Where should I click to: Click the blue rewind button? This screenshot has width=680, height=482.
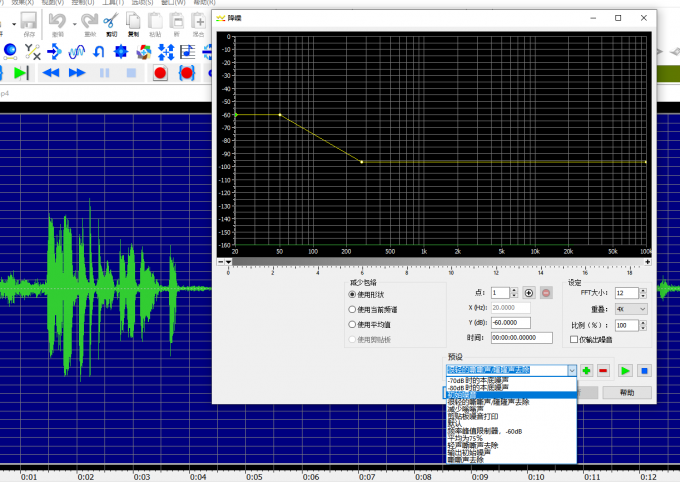point(51,73)
